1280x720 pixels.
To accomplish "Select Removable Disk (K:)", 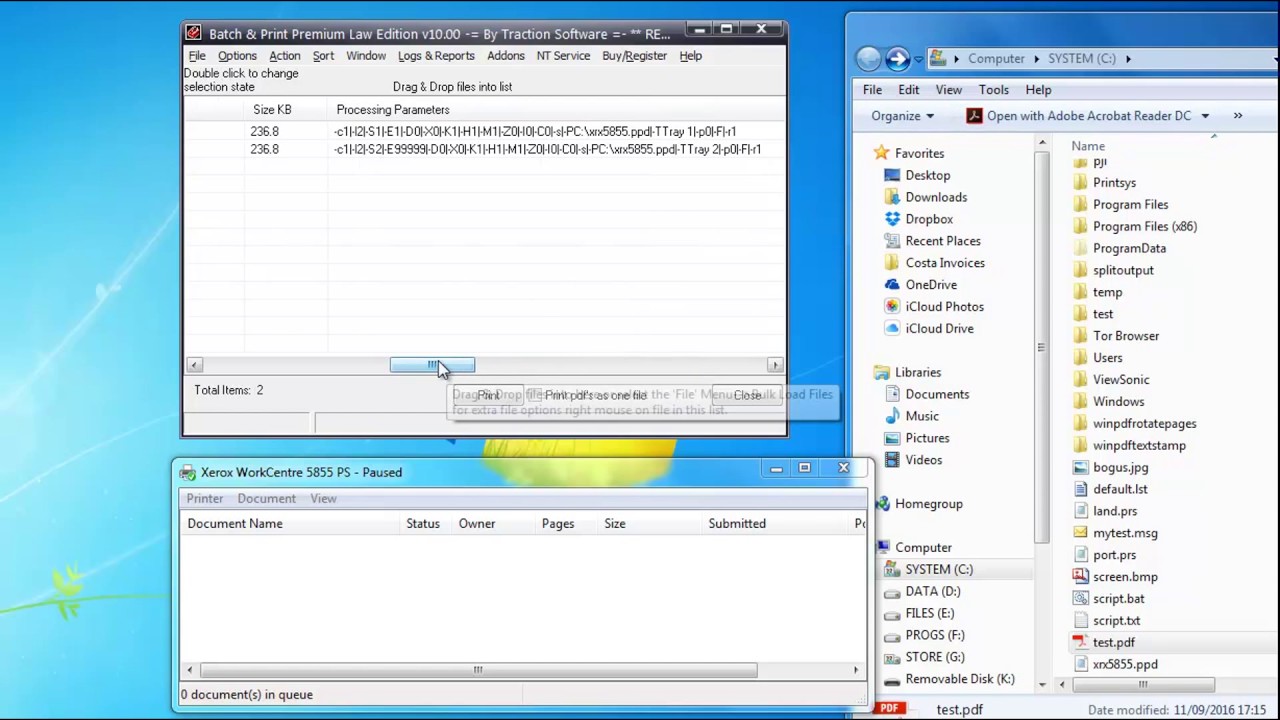I will [960, 680].
